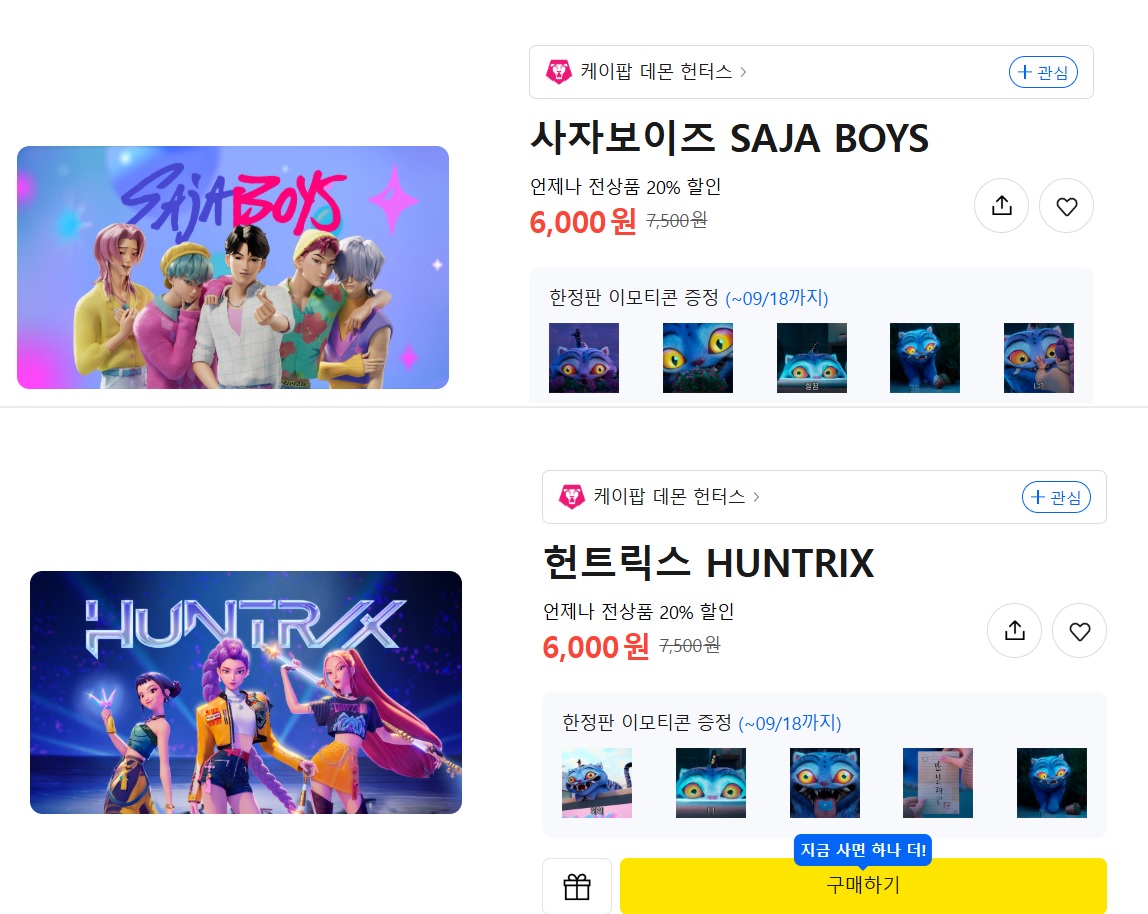Select last tiger emoticon in SAJA BOYS row

point(1038,357)
